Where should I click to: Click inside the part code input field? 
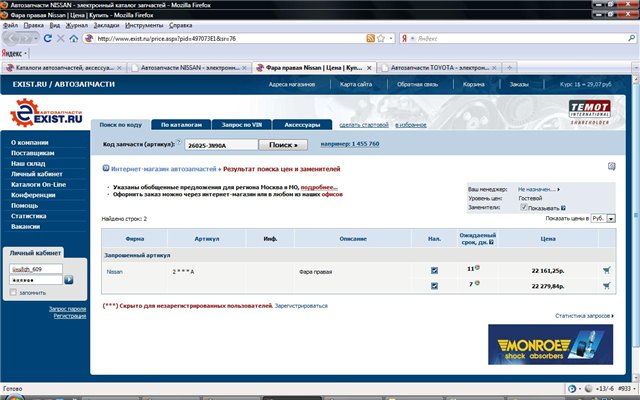pyautogui.click(x=221, y=145)
